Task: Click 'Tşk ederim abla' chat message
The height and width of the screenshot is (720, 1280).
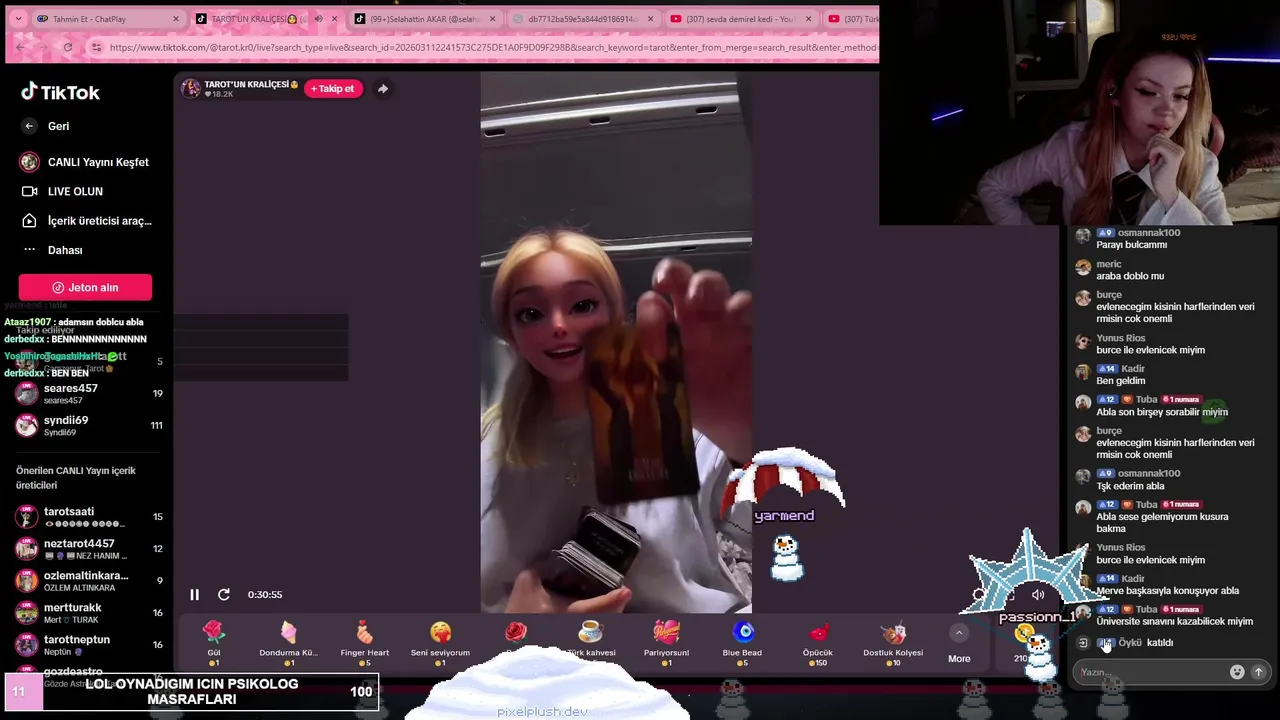Action: 1131,486
